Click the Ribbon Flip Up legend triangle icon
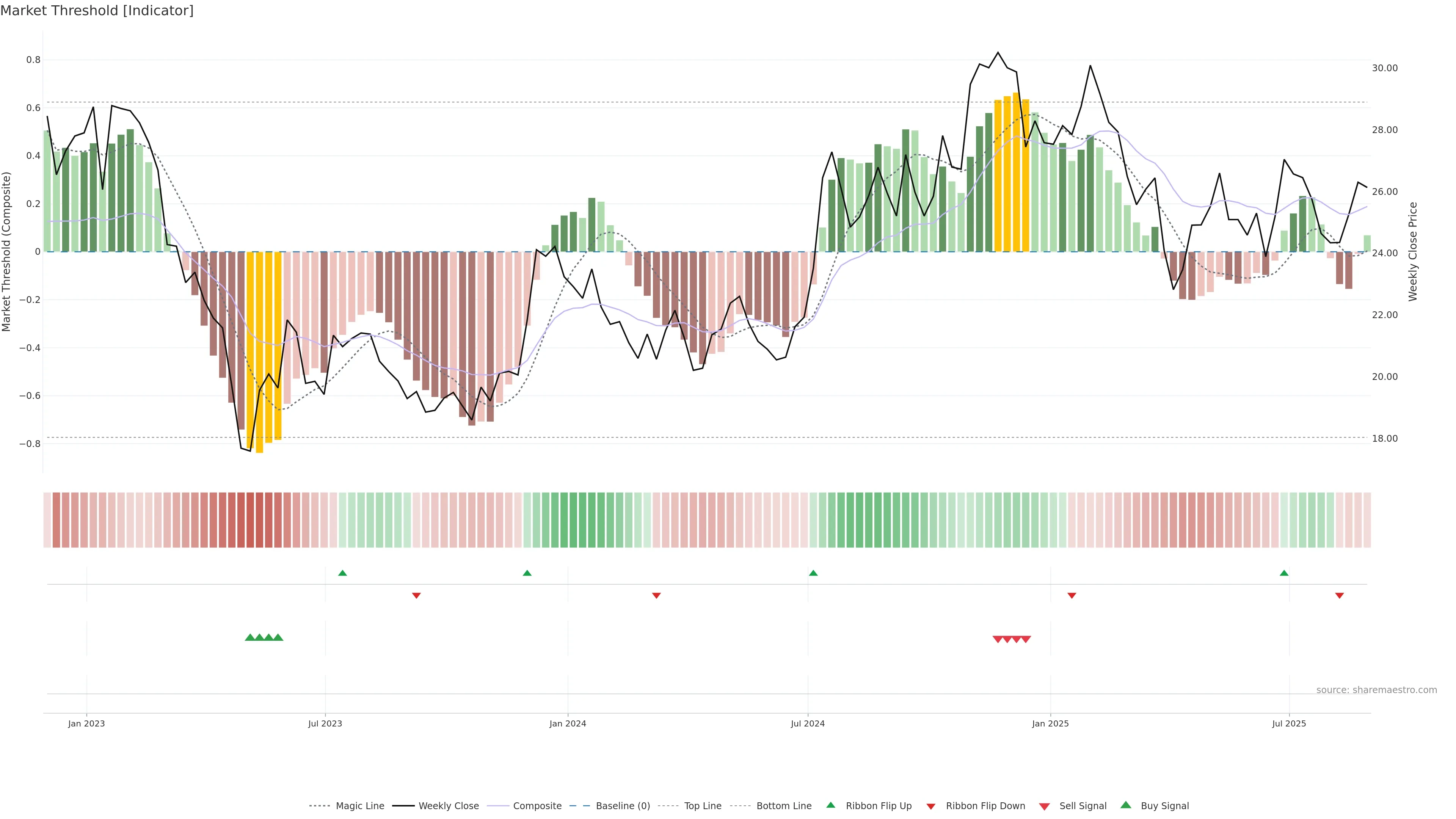This screenshot has width=1456, height=819. point(830,805)
